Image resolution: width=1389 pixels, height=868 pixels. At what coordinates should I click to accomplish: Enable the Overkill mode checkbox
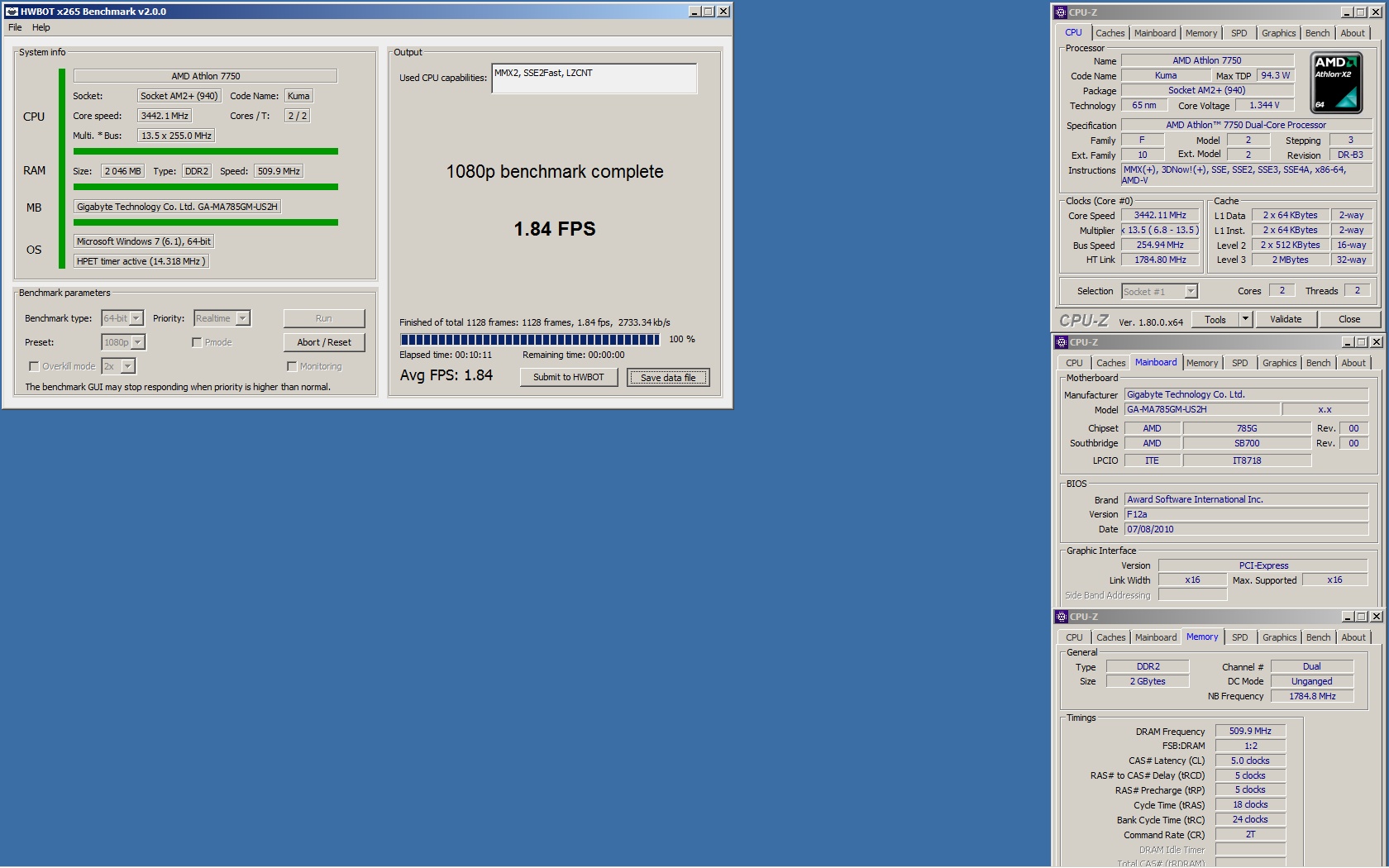pos(34,366)
